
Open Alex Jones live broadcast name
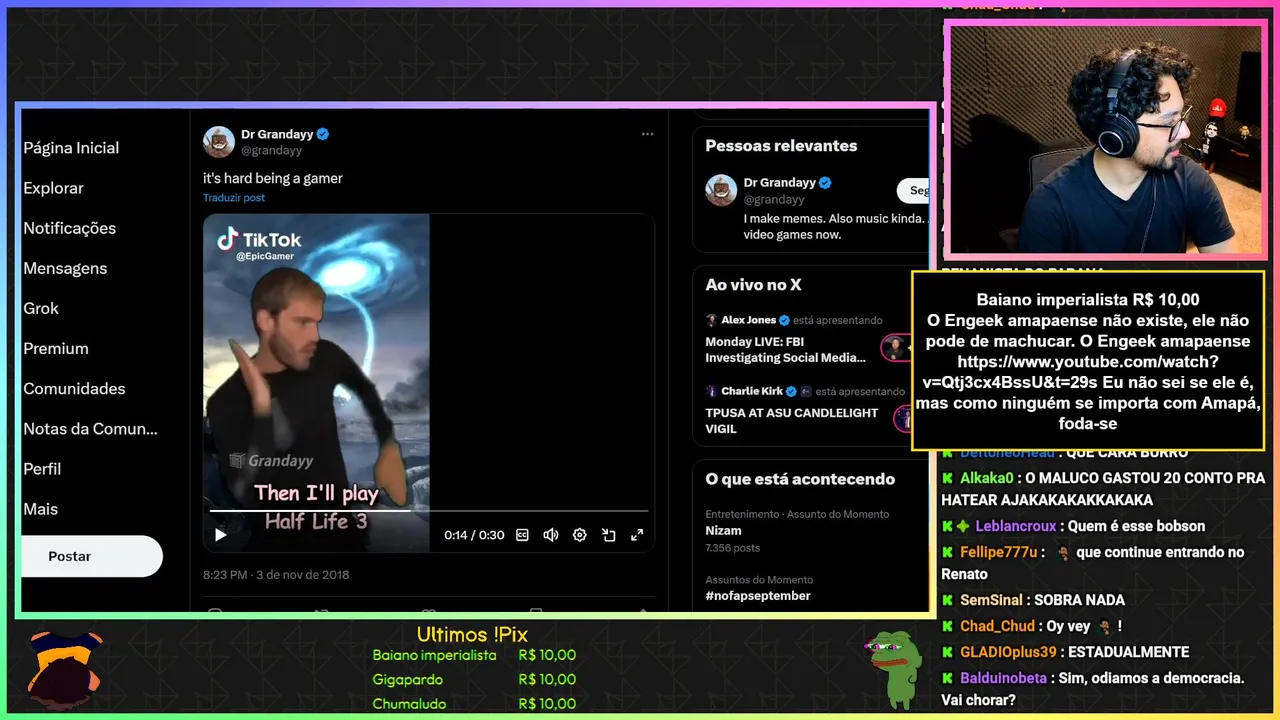point(748,320)
